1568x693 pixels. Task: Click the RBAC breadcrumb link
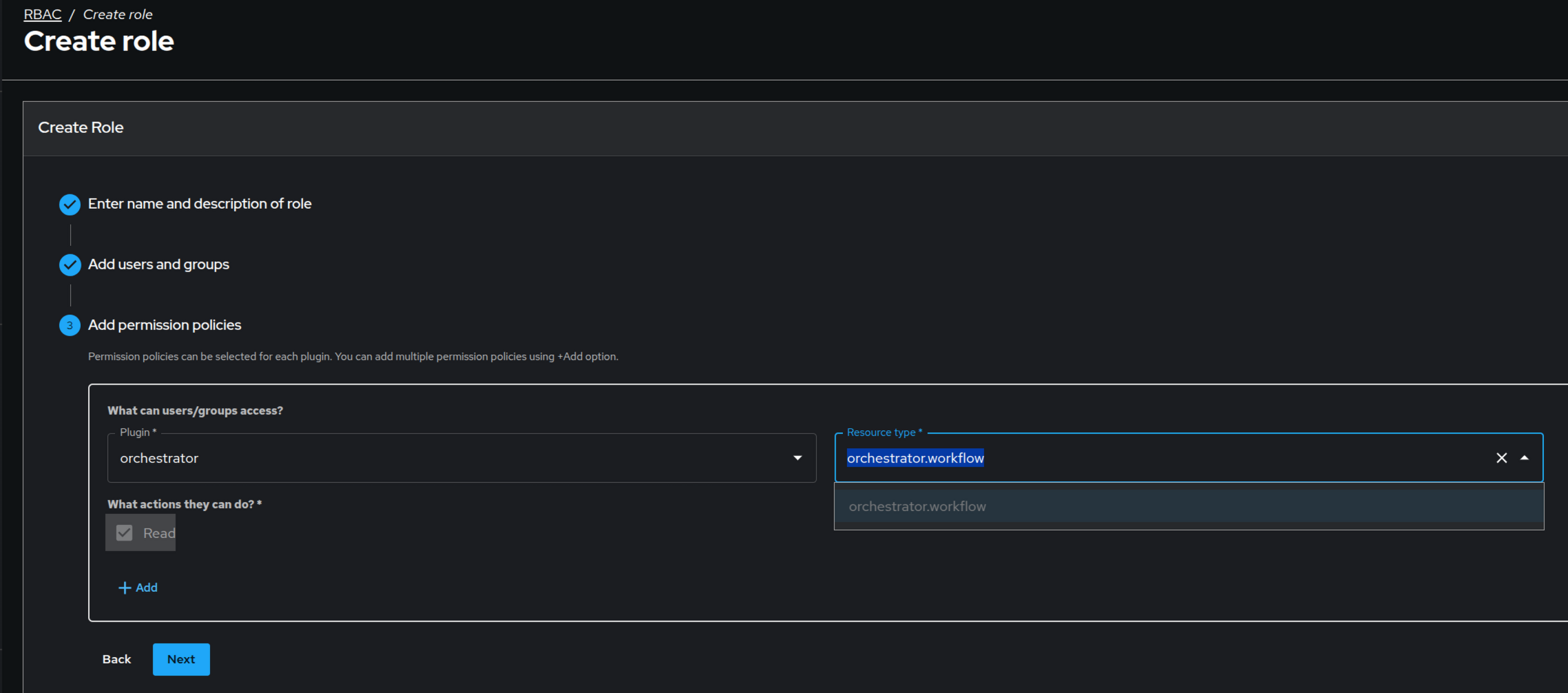(42, 14)
